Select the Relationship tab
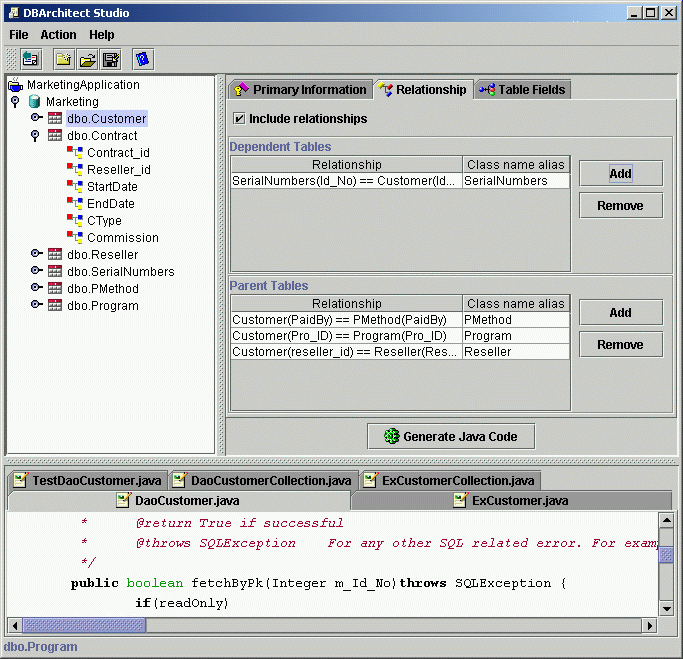The height and width of the screenshot is (659, 683). click(x=423, y=90)
